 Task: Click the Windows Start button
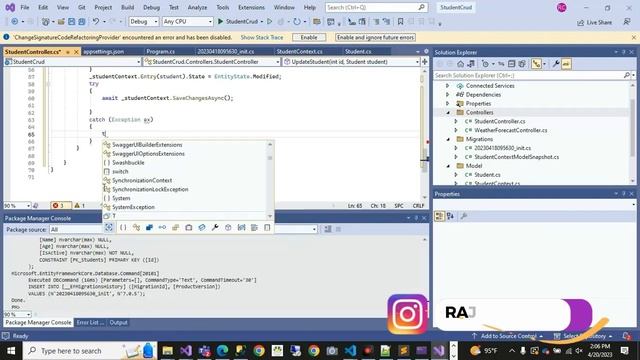[x=11, y=351]
